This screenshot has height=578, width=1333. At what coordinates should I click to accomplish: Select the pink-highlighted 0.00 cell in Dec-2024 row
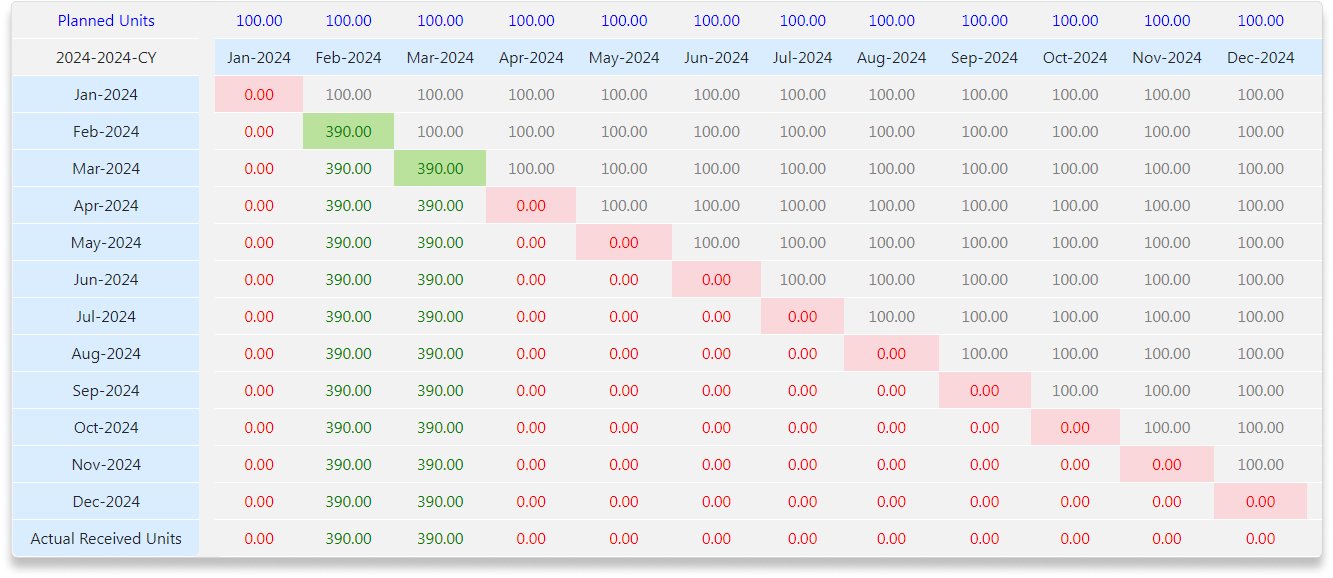1260,502
